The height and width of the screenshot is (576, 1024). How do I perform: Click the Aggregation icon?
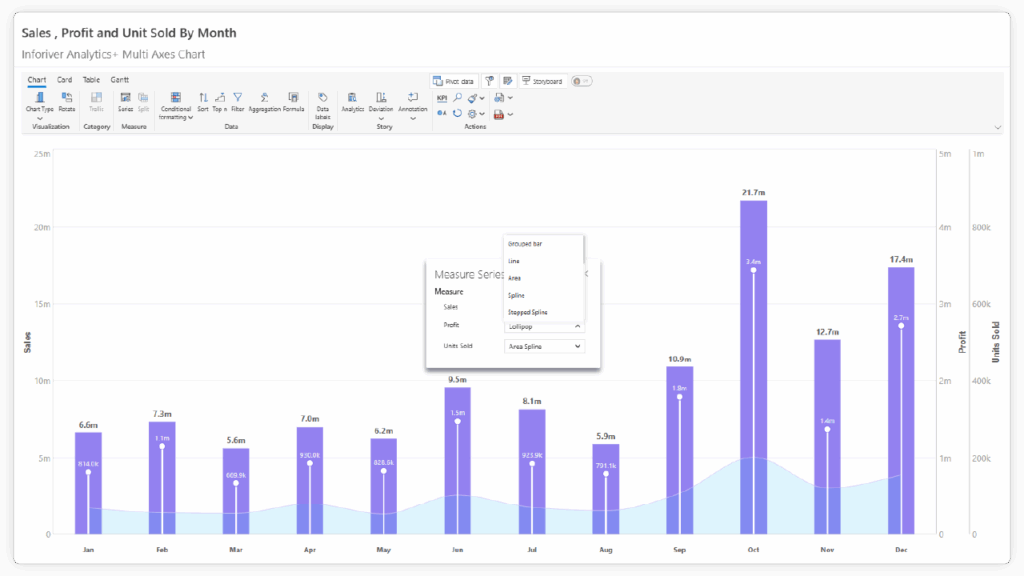(264, 98)
